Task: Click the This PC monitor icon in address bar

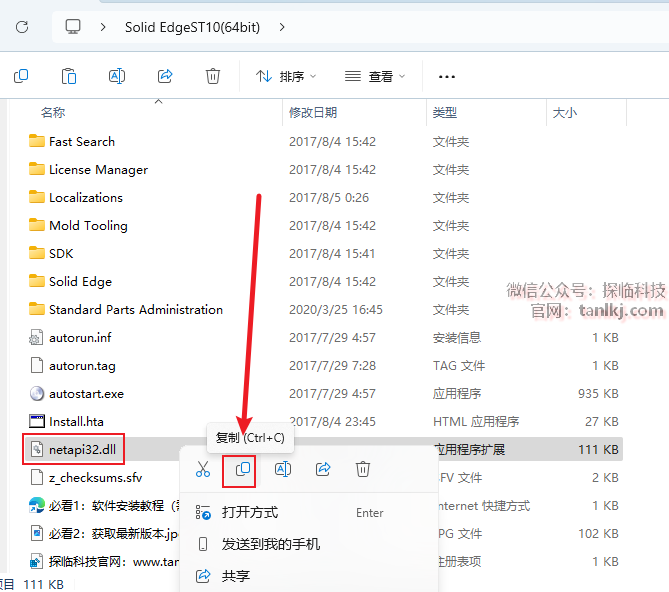Action: point(73,27)
